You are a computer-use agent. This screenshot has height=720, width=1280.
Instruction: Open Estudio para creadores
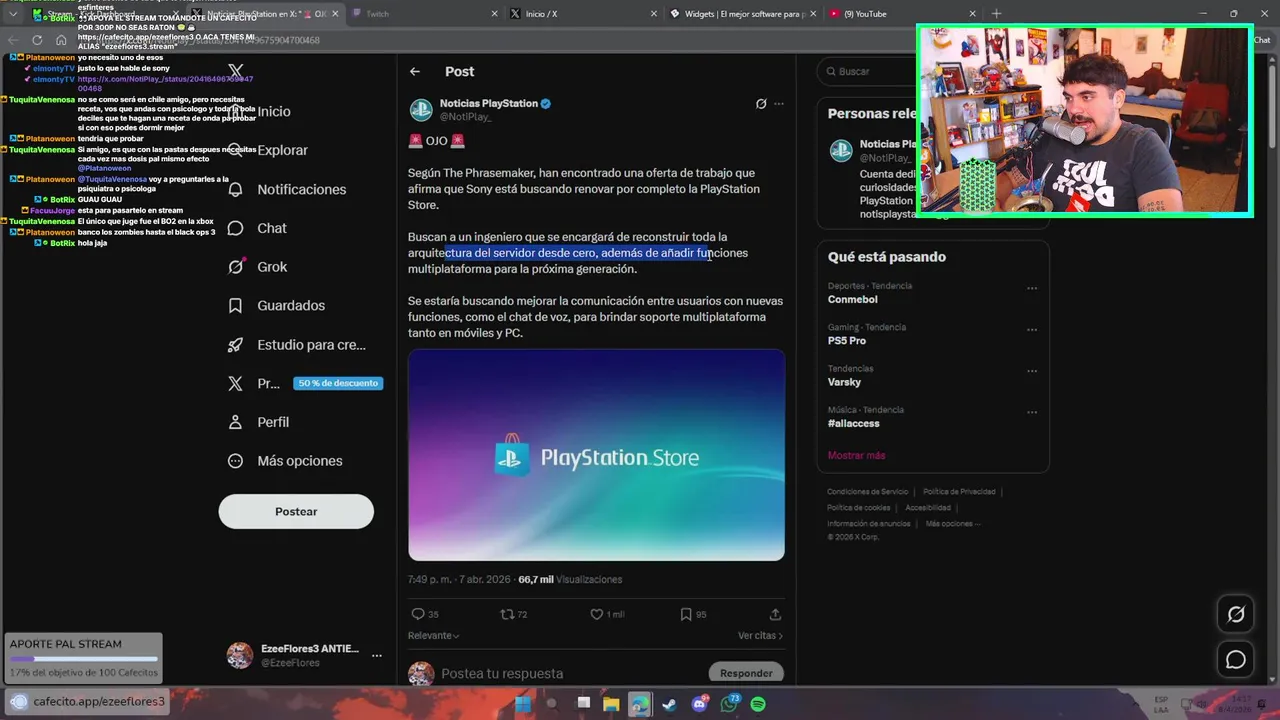tap(298, 345)
